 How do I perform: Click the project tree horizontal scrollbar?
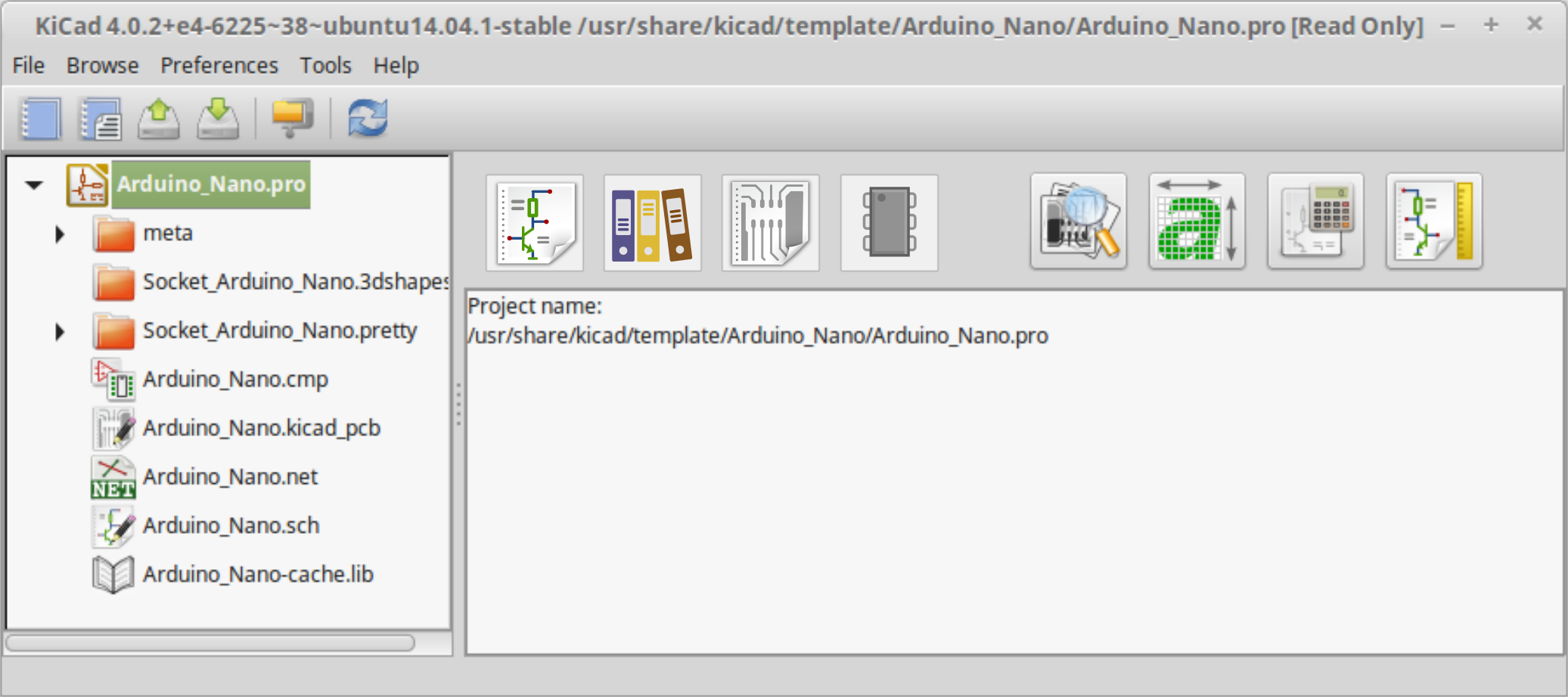pos(210,643)
